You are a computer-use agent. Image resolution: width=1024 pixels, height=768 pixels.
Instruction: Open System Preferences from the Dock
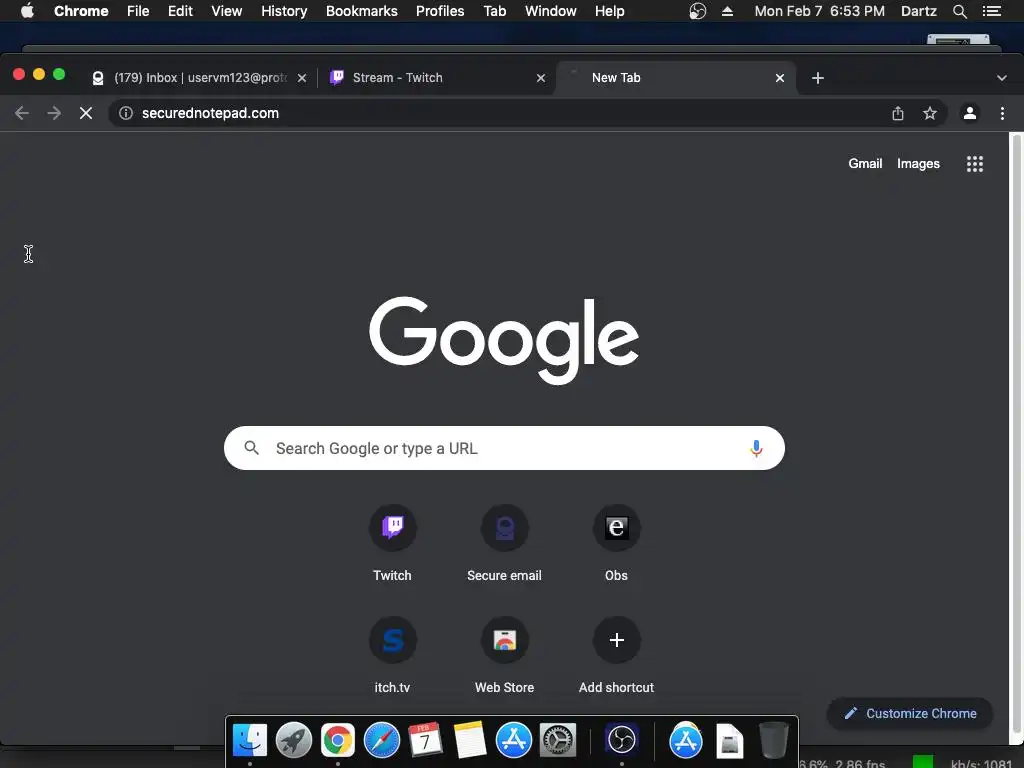tap(558, 741)
